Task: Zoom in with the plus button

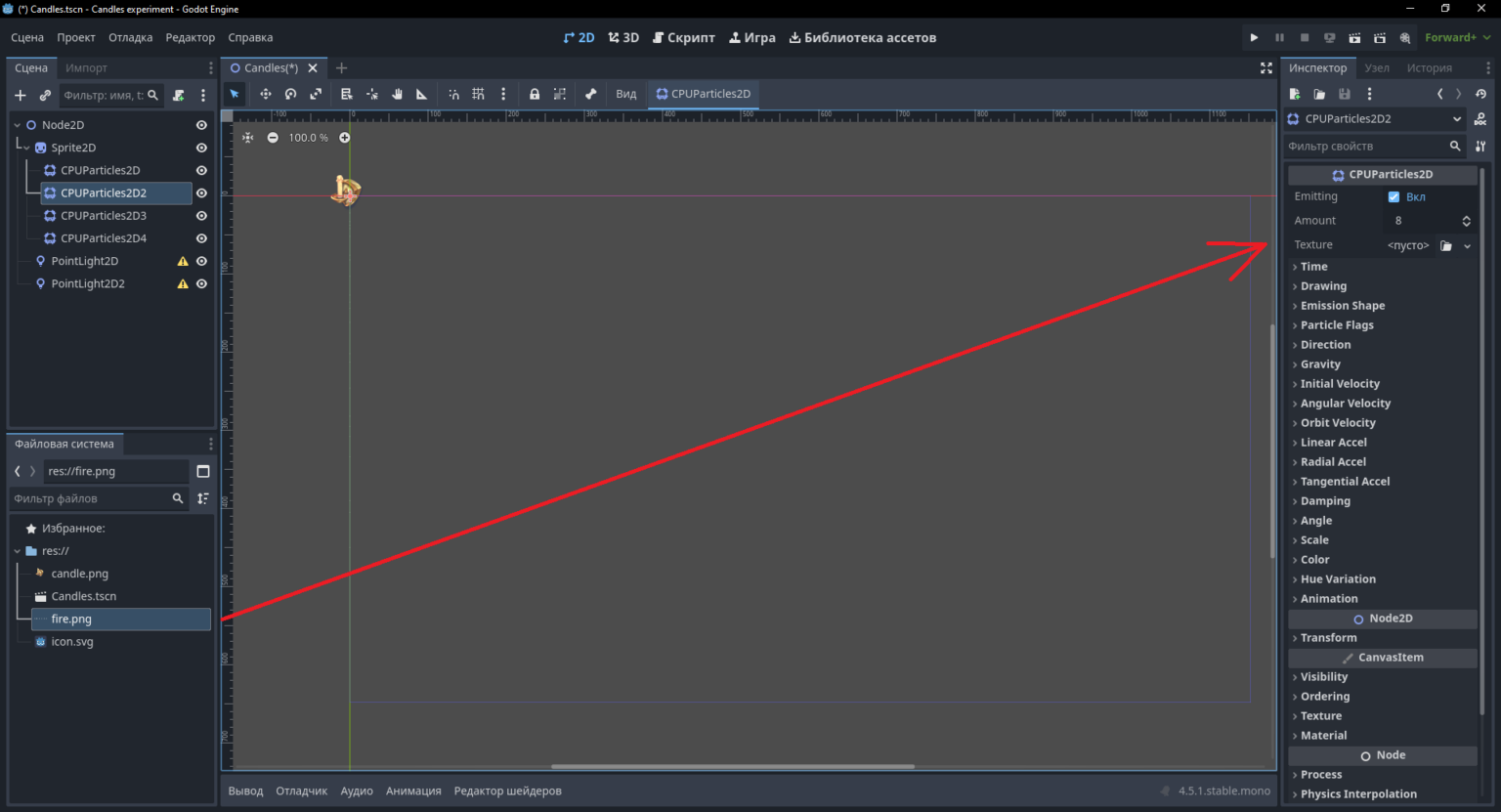Action: coord(344,138)
